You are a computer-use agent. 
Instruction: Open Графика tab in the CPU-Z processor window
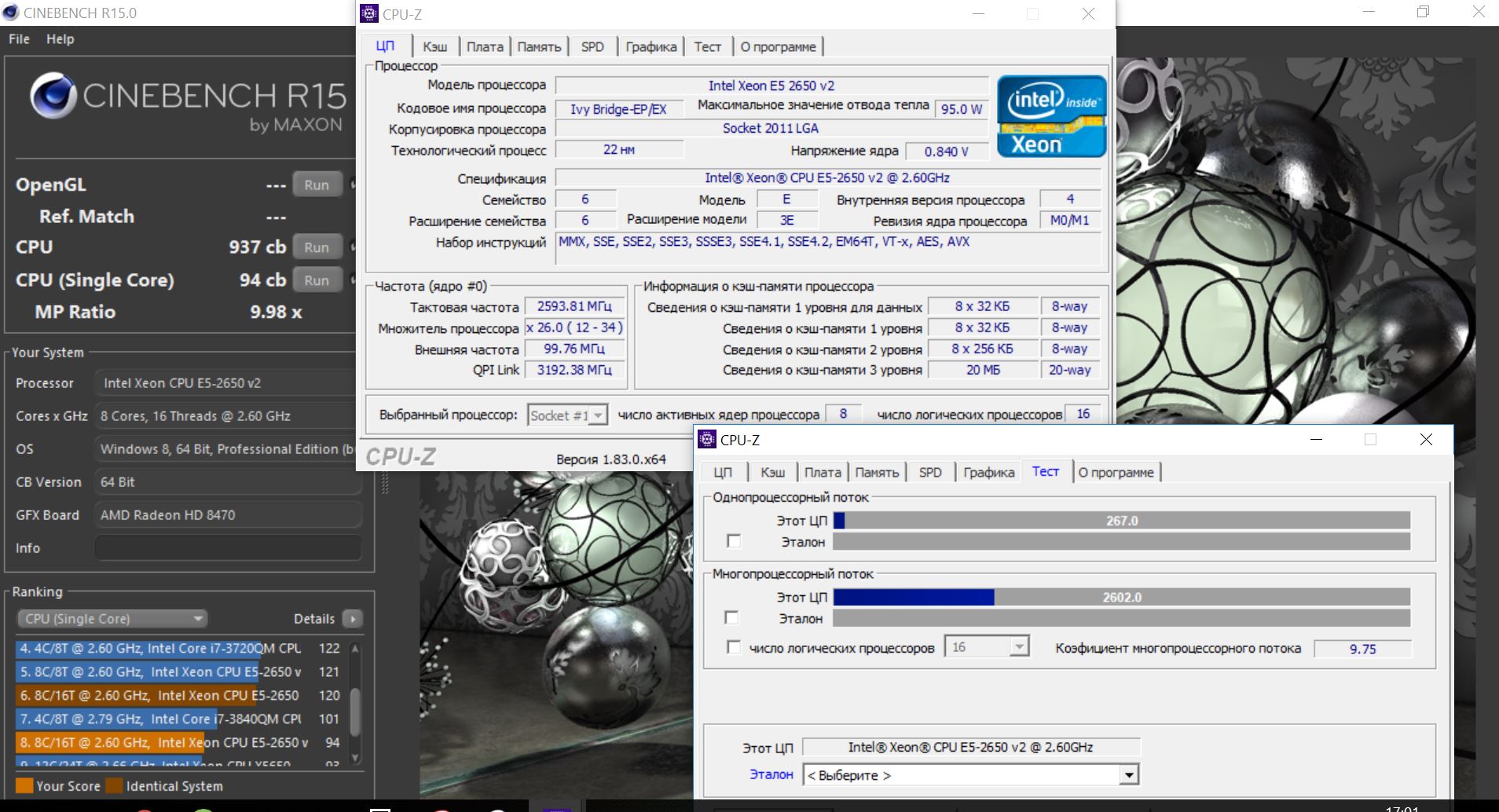(651, 47)
